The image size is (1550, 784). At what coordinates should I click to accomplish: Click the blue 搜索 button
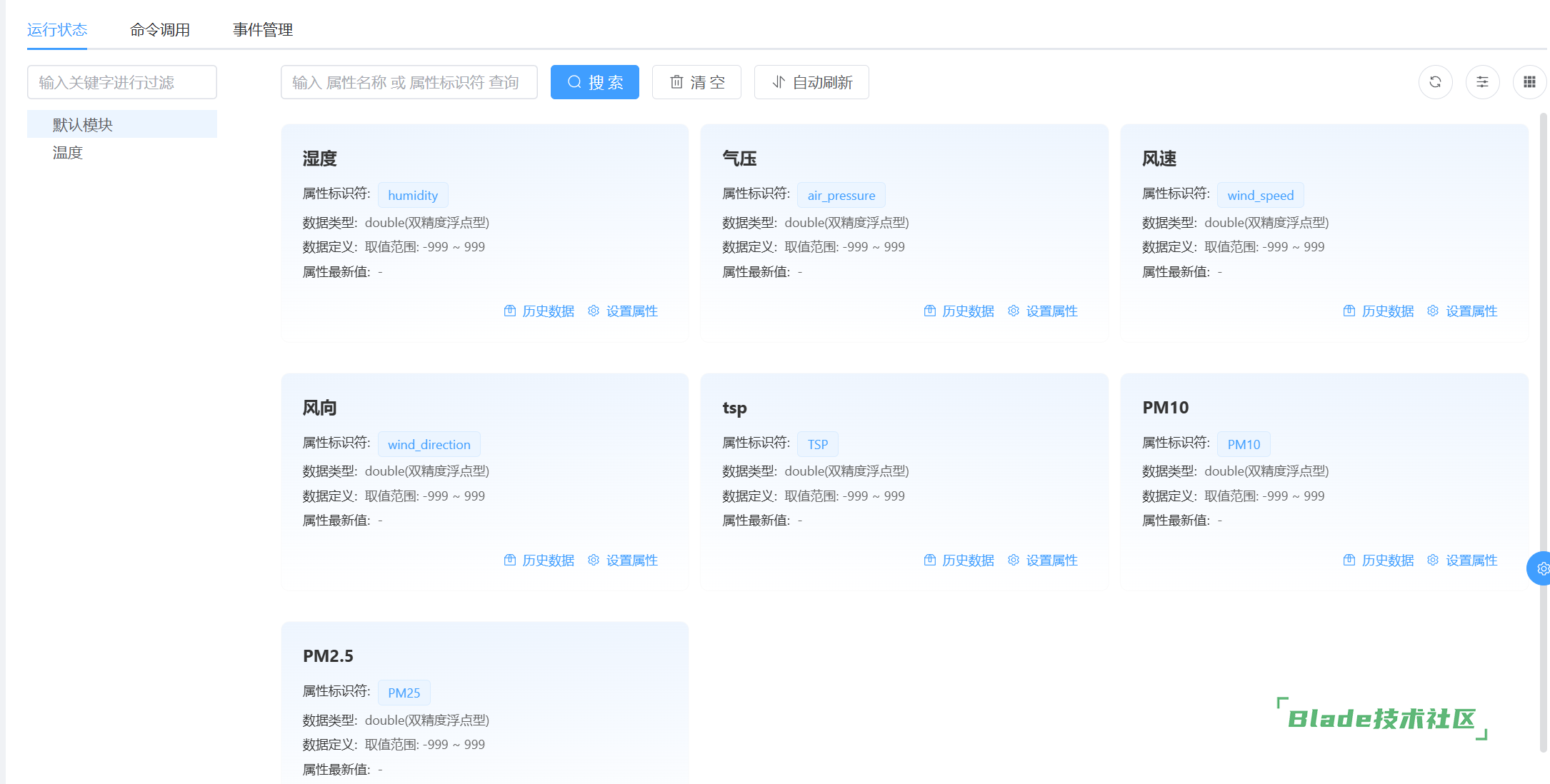click(x=594, y=82)
